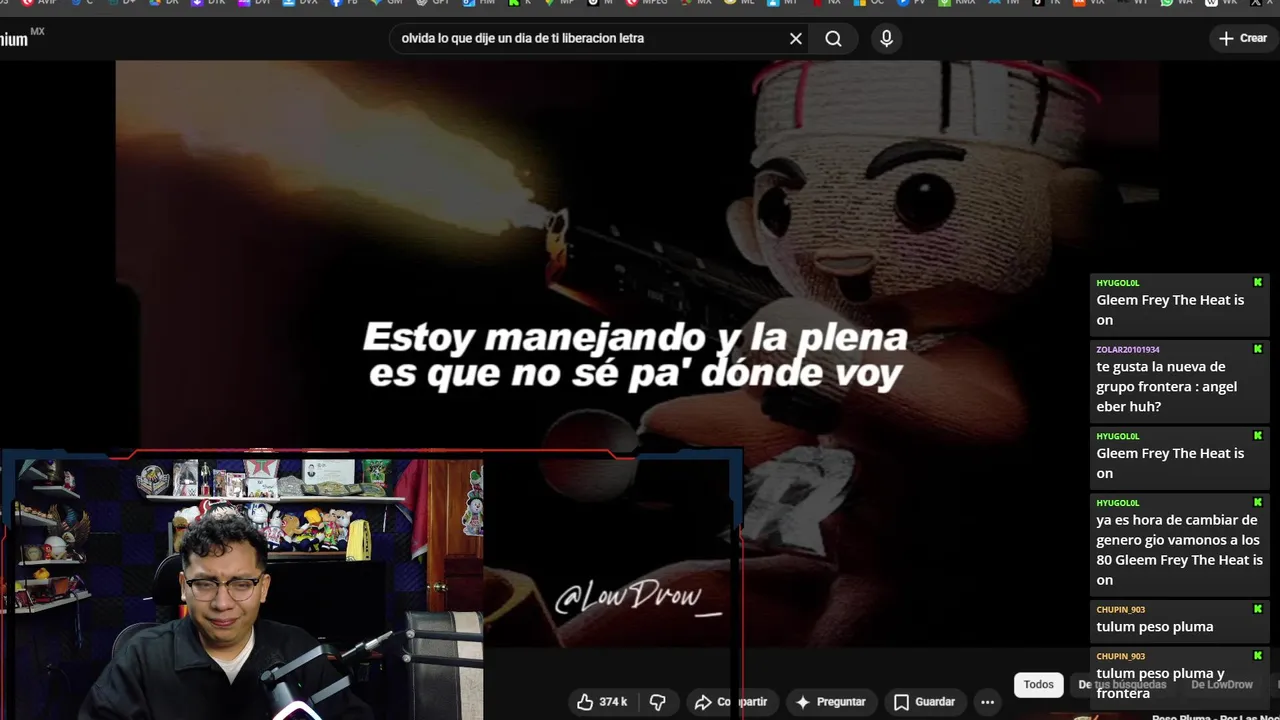The image size is (1280, 720).
Task: Open the WA WhatsApp bookmark
Action: [1176, 3]
